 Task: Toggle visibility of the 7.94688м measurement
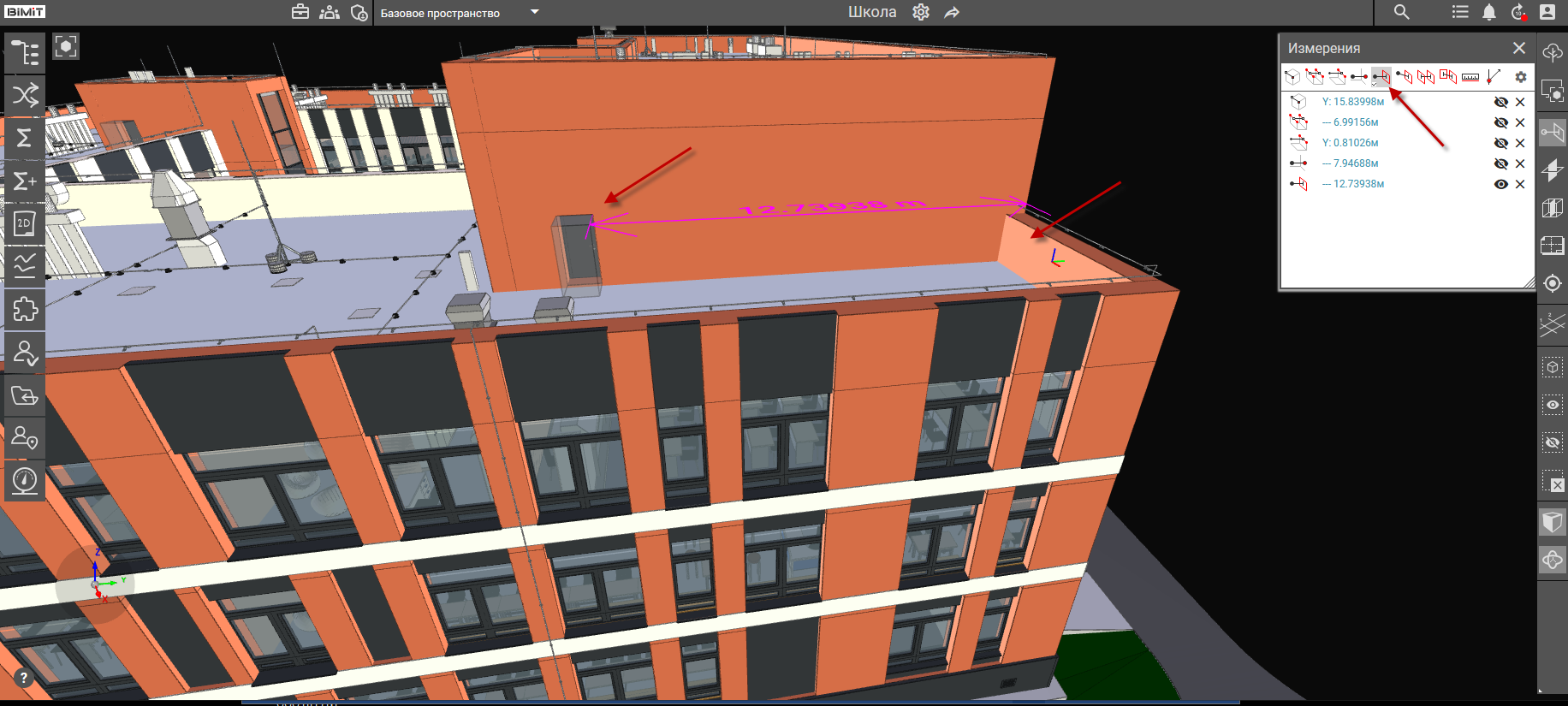1500,163
